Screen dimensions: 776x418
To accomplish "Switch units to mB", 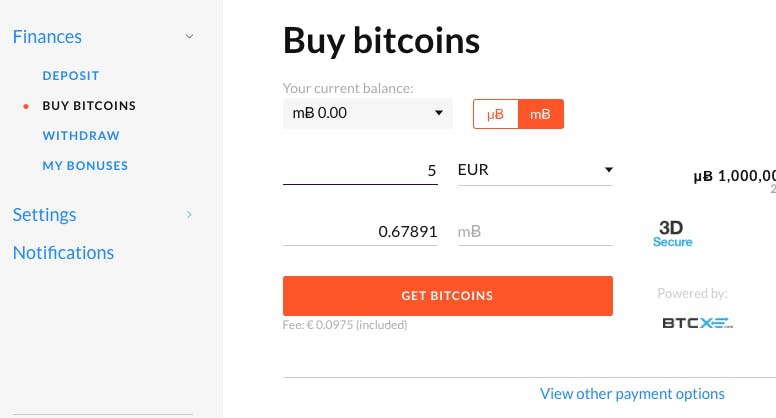I will click(x=540, y=114).
